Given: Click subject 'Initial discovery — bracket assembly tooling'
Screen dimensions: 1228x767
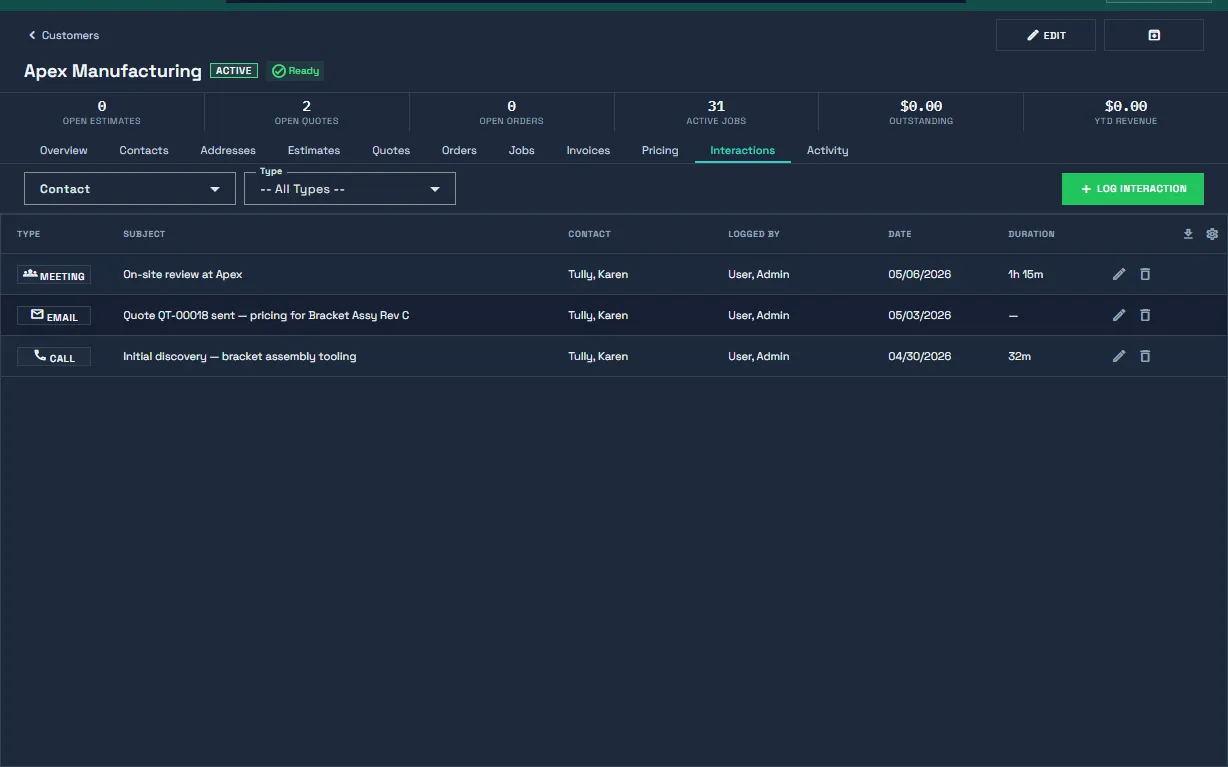Looking at the screenshot, I should coord(240,356).
